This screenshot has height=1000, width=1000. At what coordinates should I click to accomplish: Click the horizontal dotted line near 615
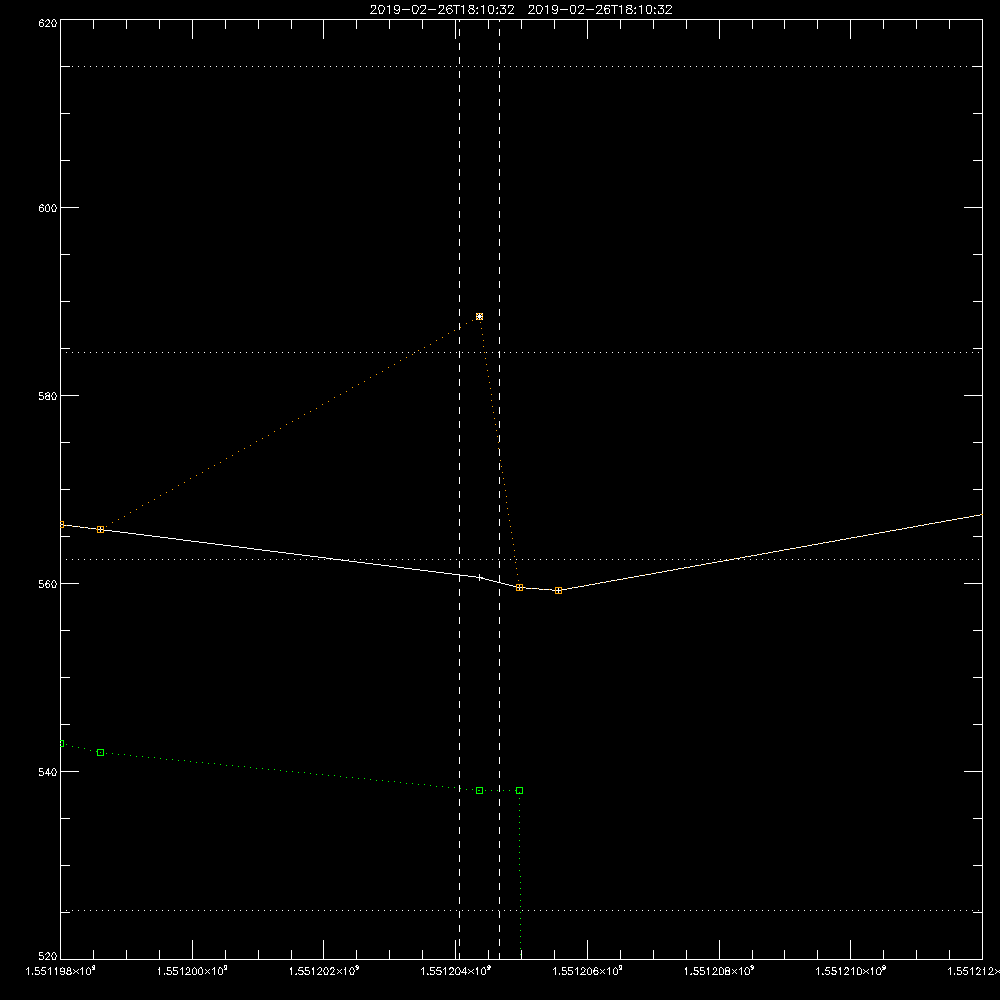coord(521,66)
